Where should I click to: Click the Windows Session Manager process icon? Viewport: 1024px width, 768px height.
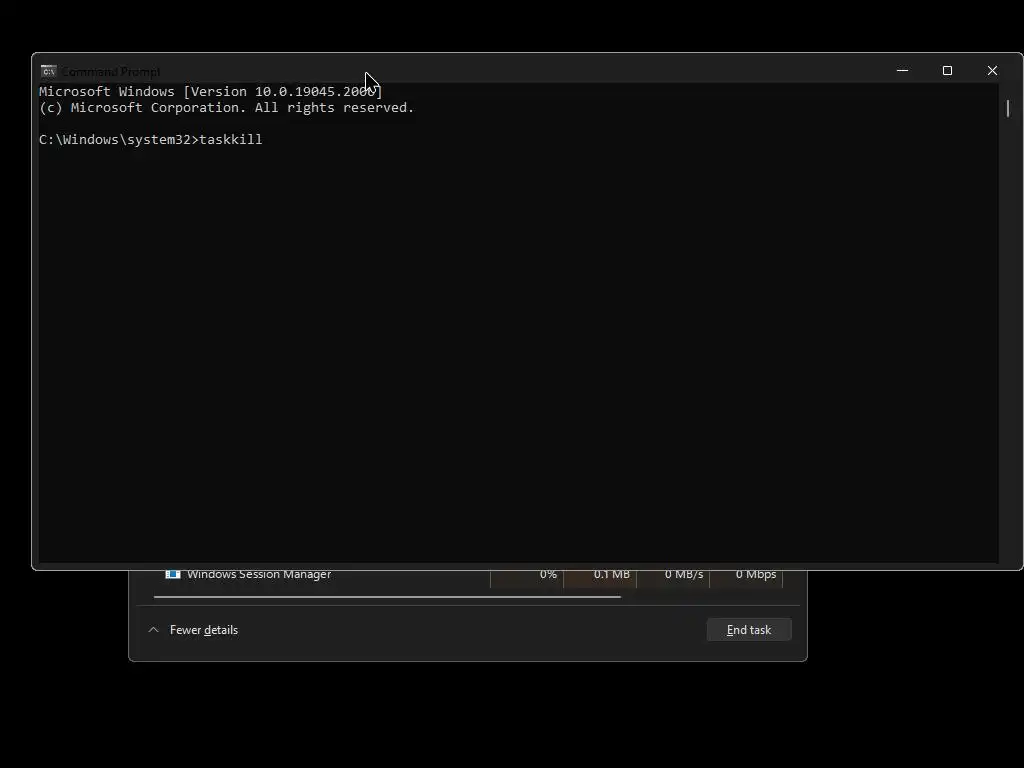tap(172, 575)
